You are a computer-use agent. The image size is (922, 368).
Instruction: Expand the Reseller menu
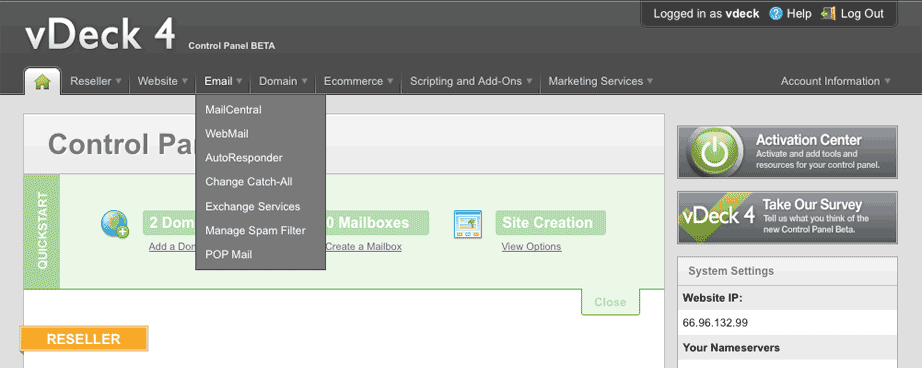(96, 81)
